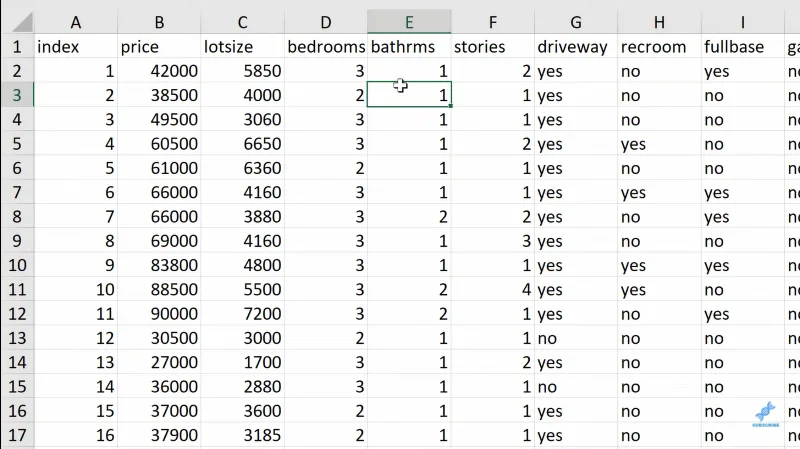Click driveway 'no' in row 13
Viewport: 800px width, 449px height.
[576, 338]
